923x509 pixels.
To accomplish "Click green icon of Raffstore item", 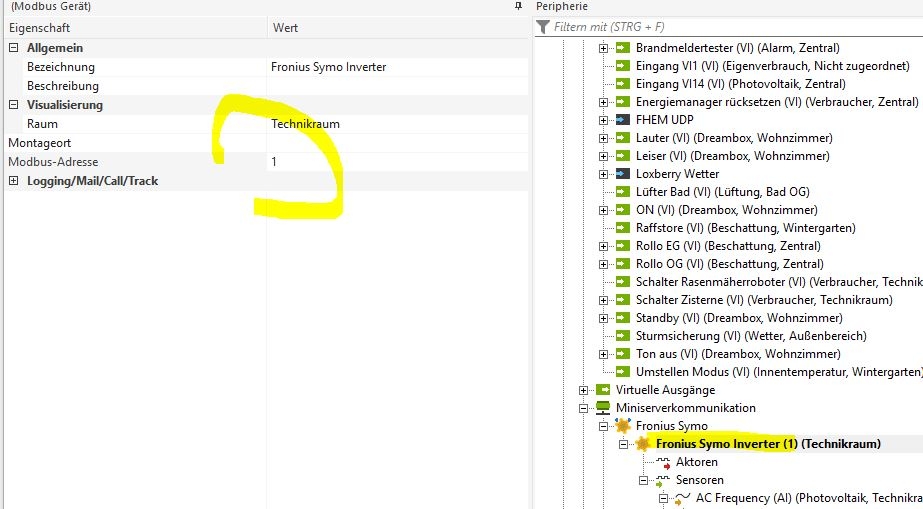I will tap(623, 228).
